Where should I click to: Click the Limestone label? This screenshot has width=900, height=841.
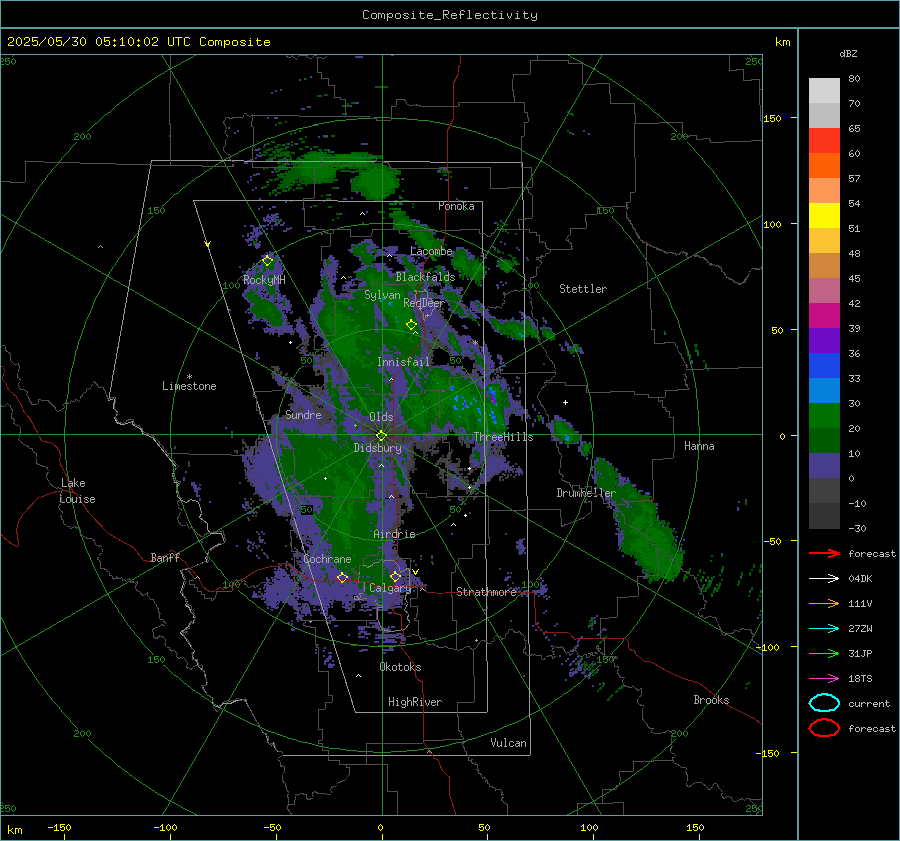189,386
